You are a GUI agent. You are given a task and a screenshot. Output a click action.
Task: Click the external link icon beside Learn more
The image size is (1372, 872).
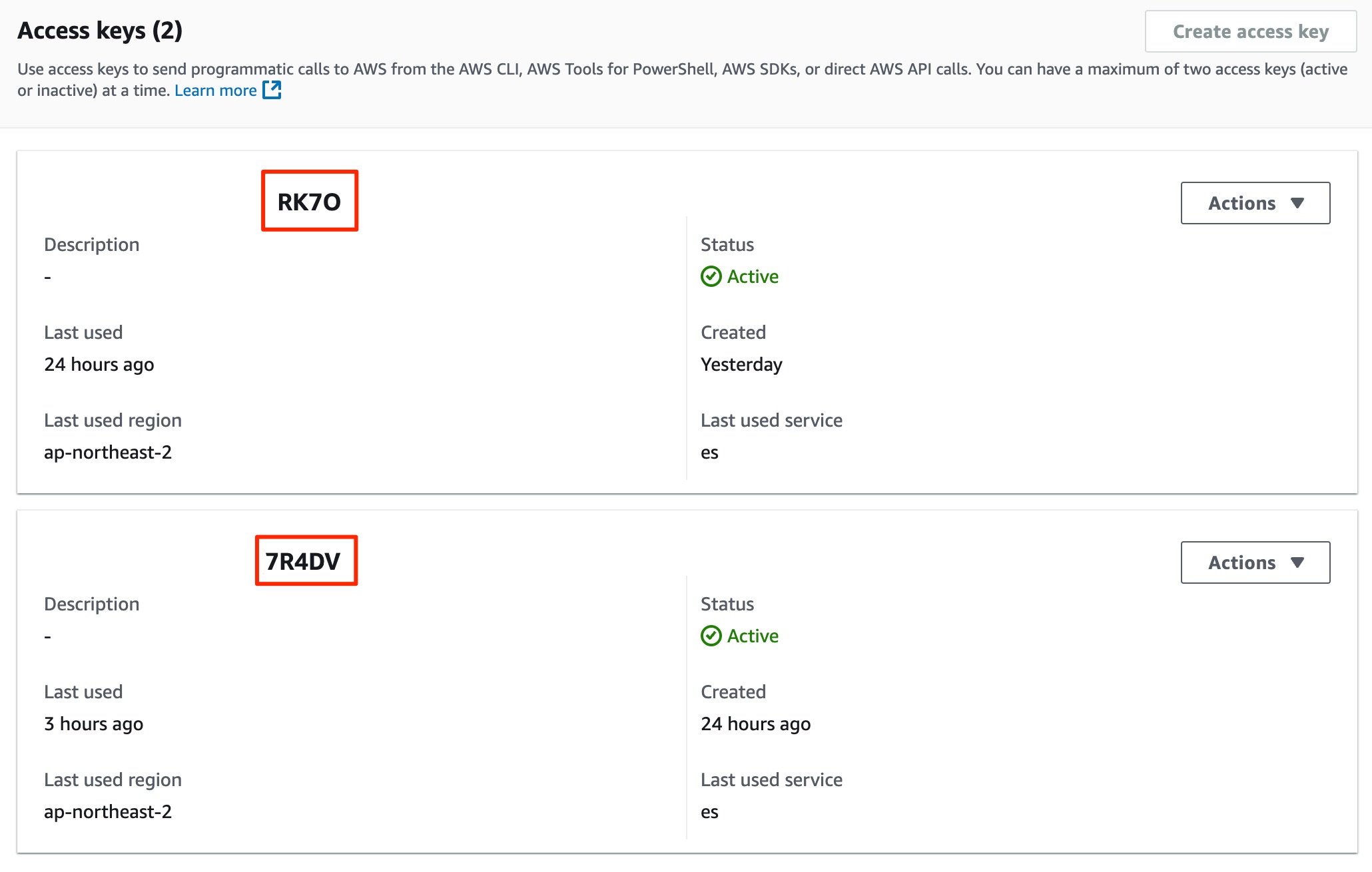[272, 90]
